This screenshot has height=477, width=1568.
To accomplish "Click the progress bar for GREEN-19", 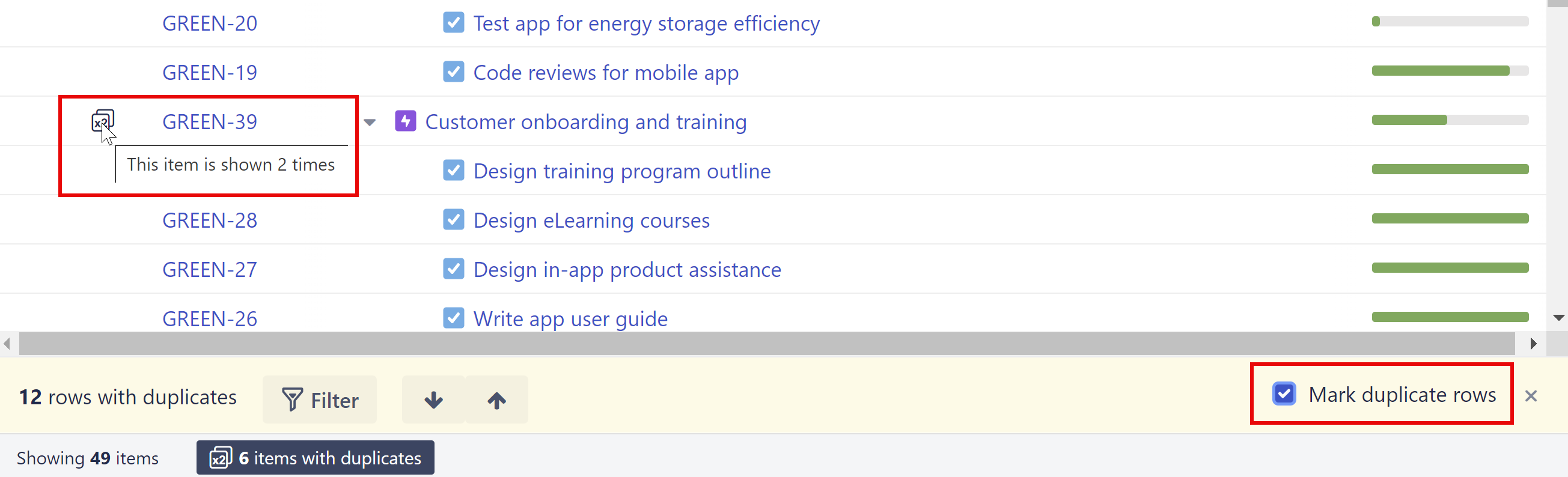I will (1450, 71).
